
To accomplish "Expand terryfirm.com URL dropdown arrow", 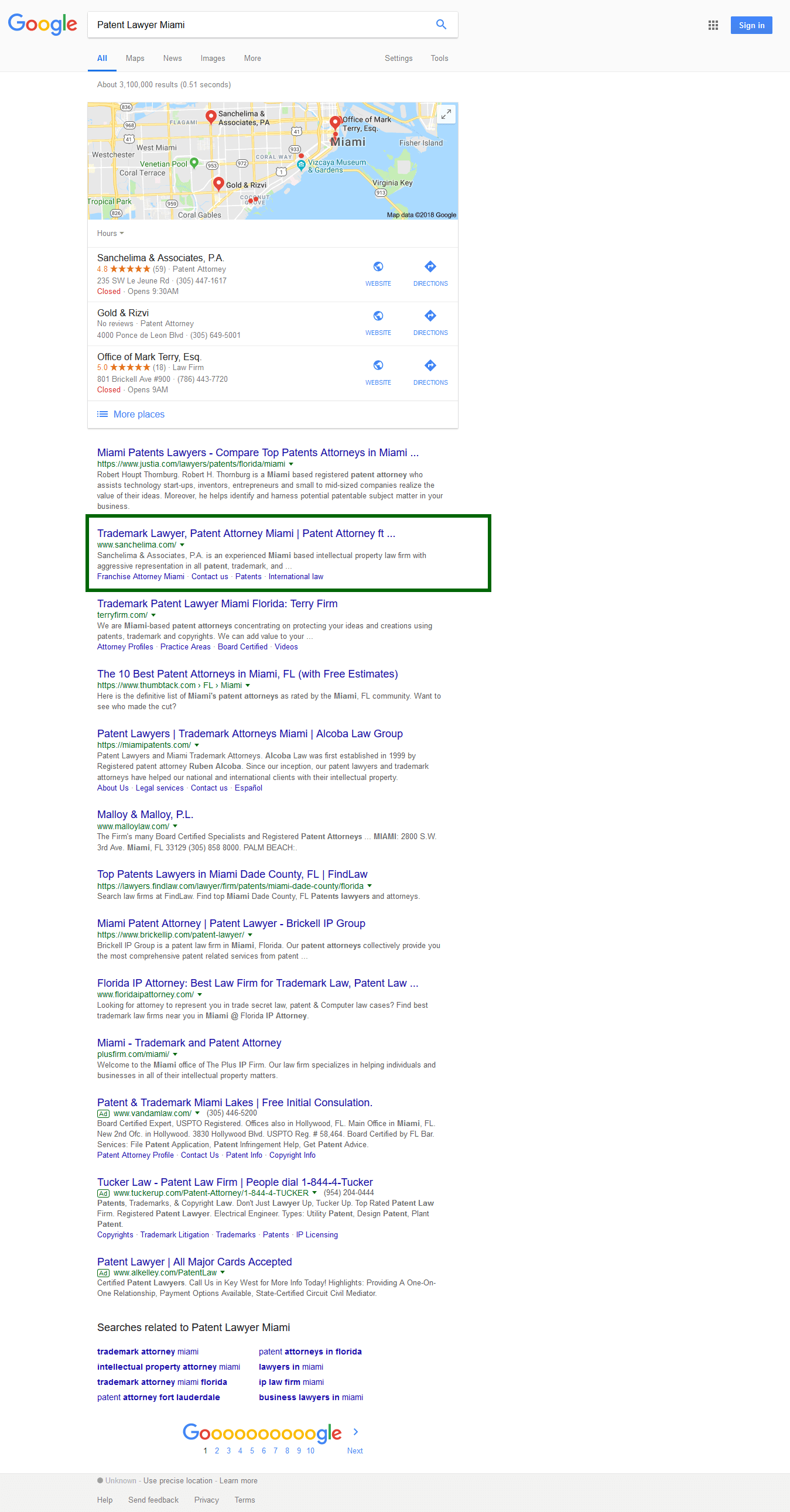I will click(x=153, y=615).
